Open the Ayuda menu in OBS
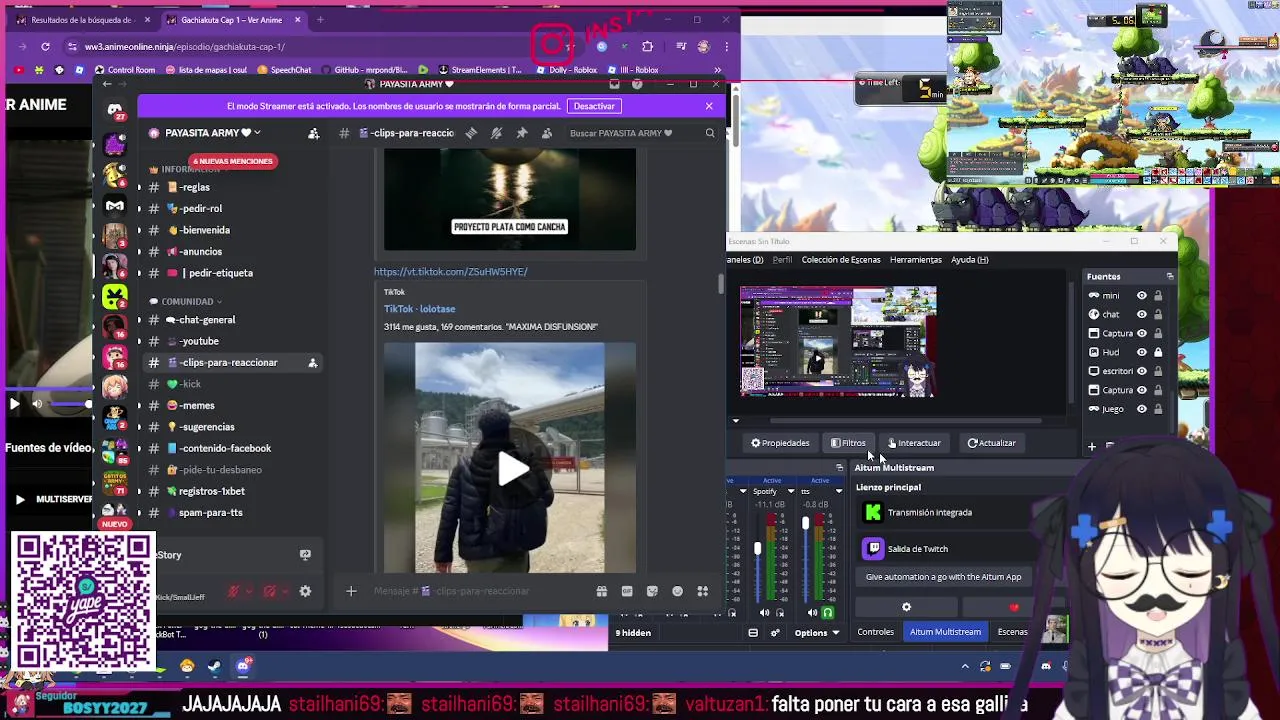1280x720 pixels. (970, 260)
